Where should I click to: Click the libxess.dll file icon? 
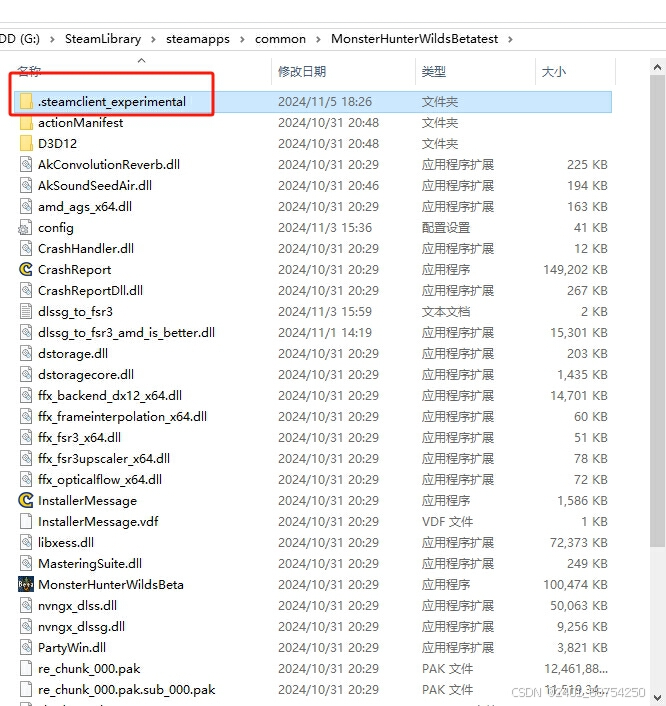26,543
